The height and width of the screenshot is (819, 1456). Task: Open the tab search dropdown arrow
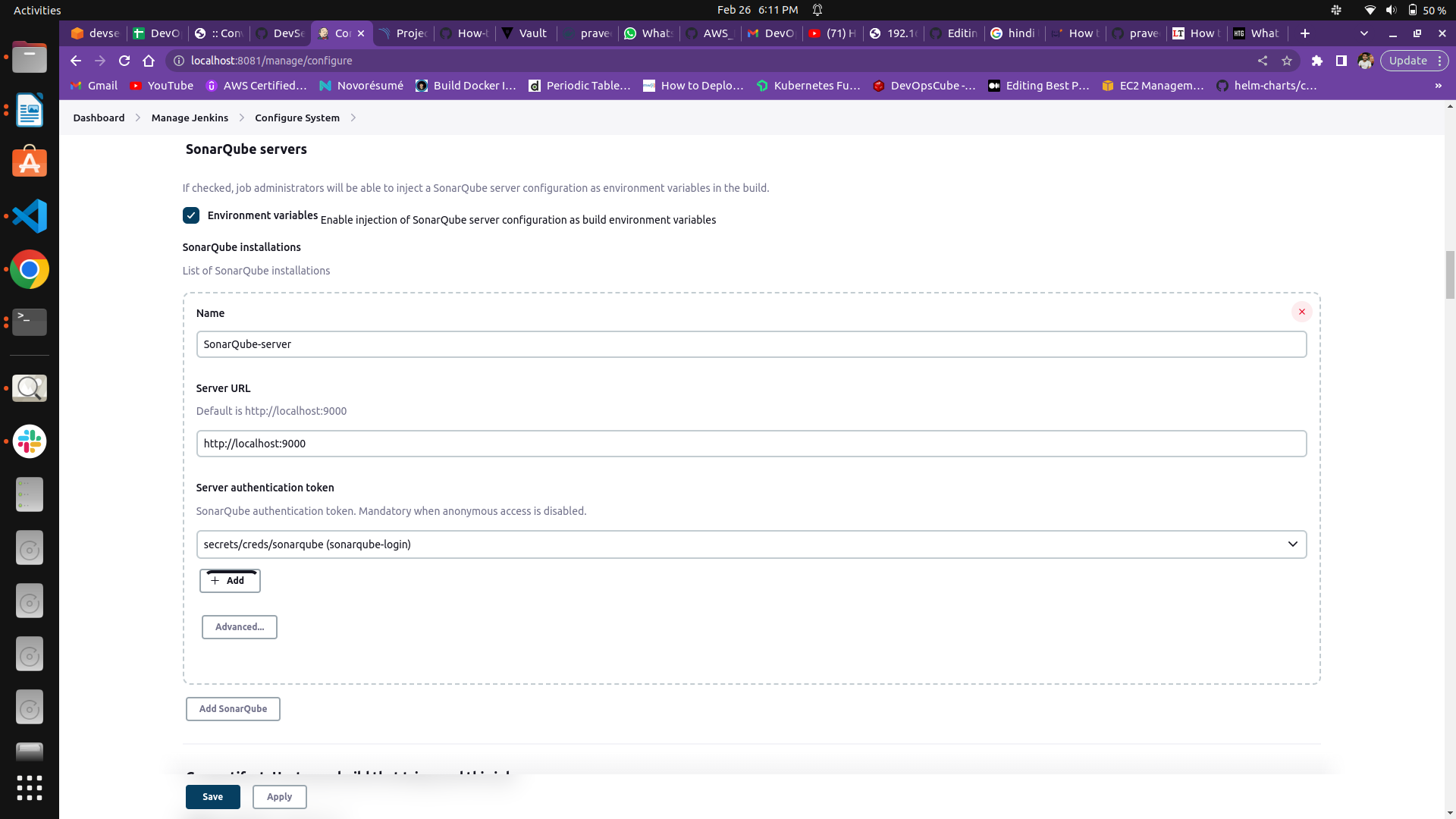coord(1364,33)
